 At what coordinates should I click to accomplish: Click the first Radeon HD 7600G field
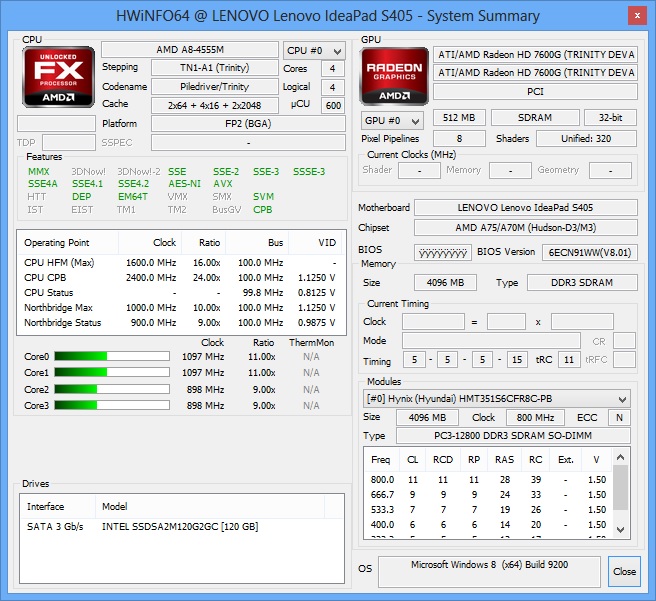click(x=536, y=54)
